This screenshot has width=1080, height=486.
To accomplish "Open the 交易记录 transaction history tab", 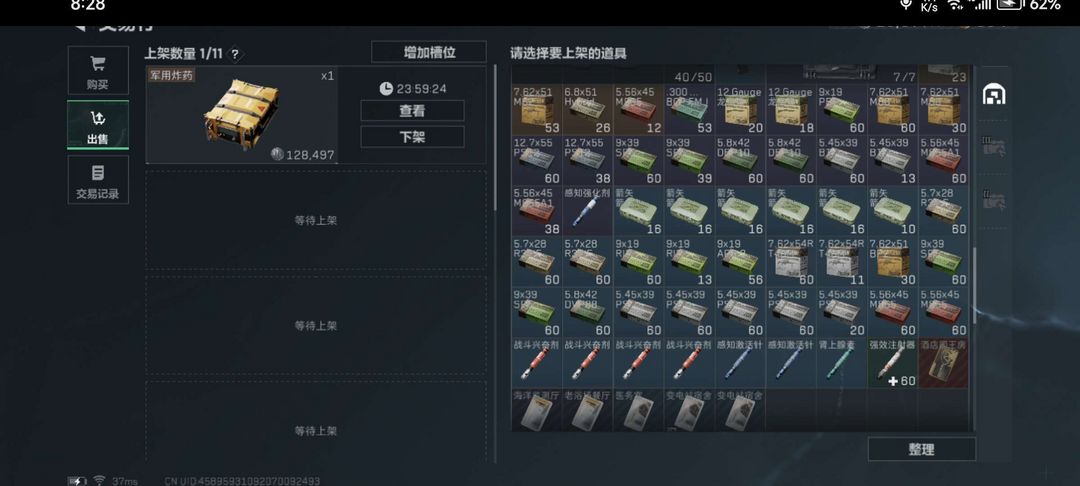I will click(98, 179).
